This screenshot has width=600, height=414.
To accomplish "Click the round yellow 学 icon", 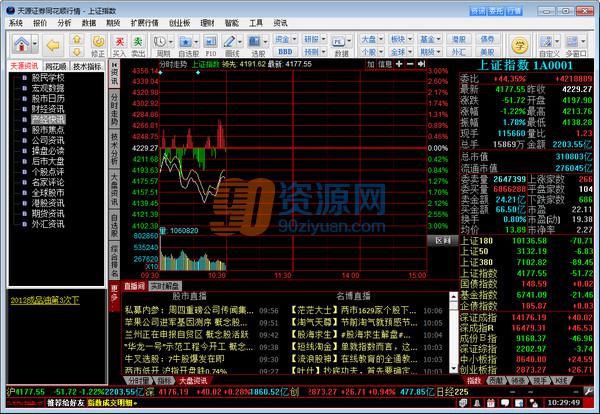I will click(519, 46).
